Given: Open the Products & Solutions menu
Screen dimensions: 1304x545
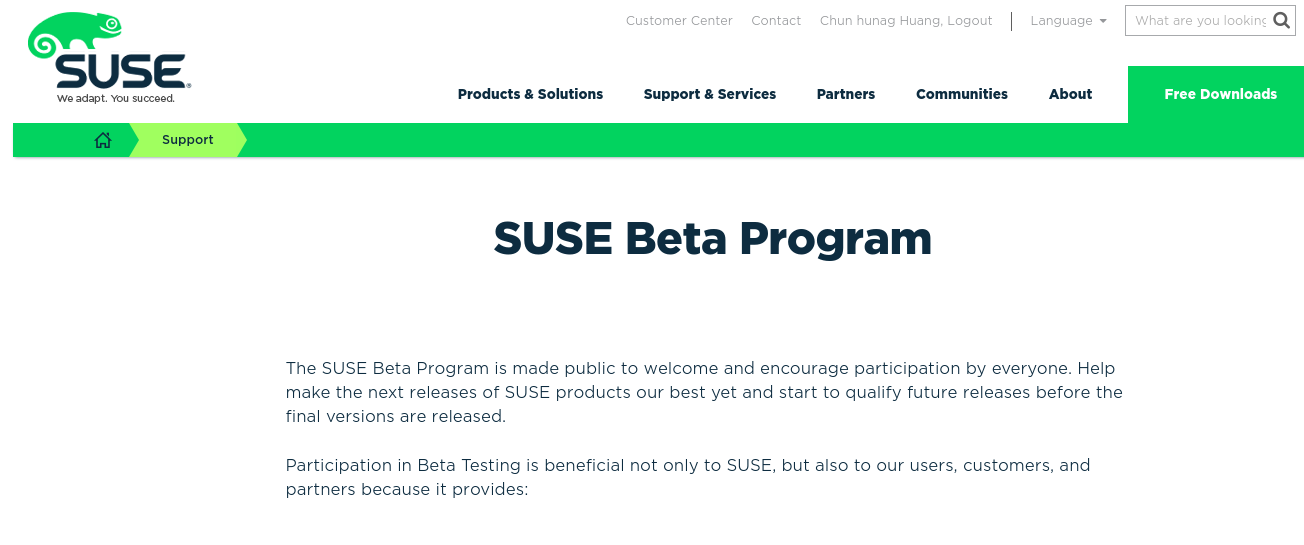Looking at the screenshot, I should (x=530, y=94).
